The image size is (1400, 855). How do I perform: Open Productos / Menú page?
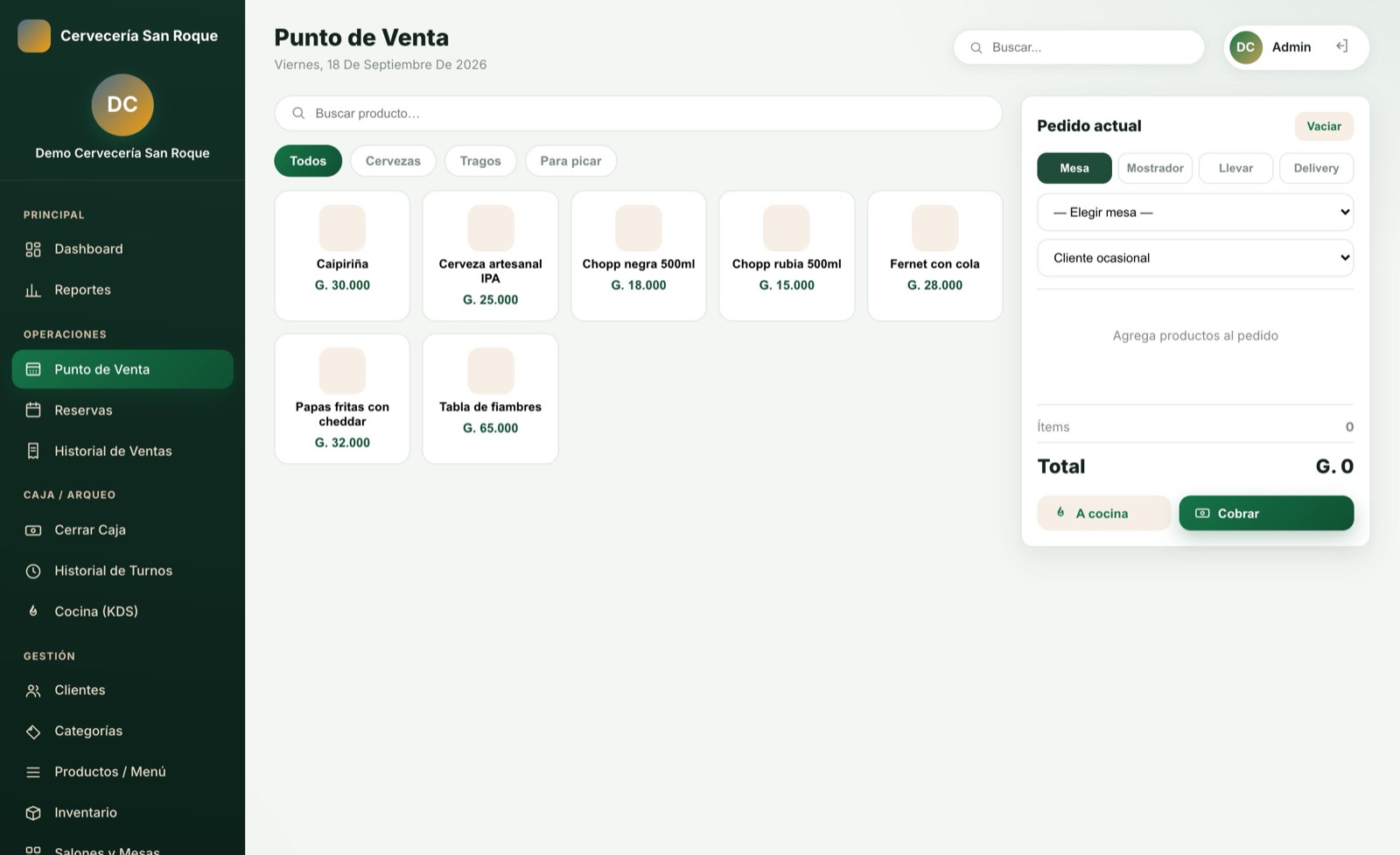pyautogui.click(x=122, y=773)
